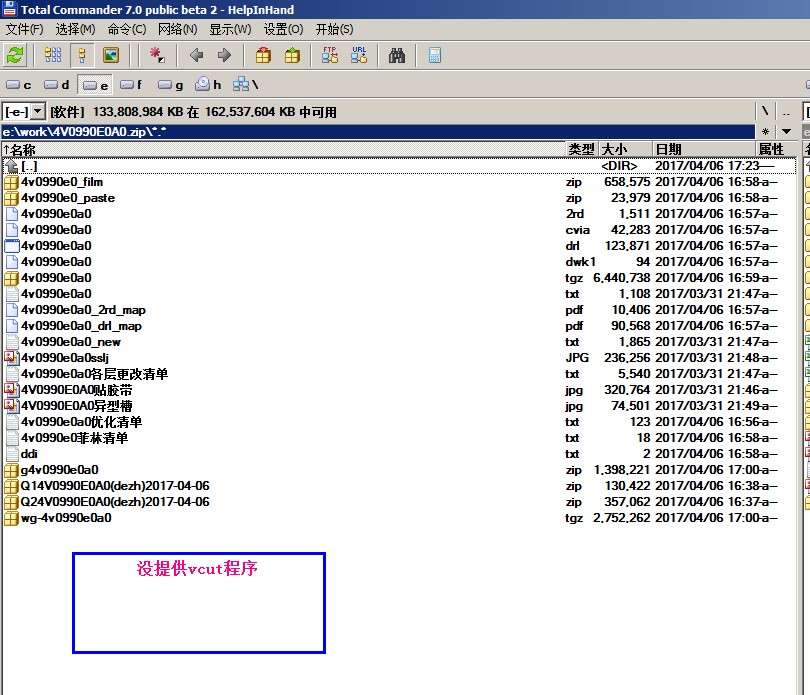Open the network neighborhood drive button
Image resolution: width=810 pixels, height=695 pixels.
point(245,85)
